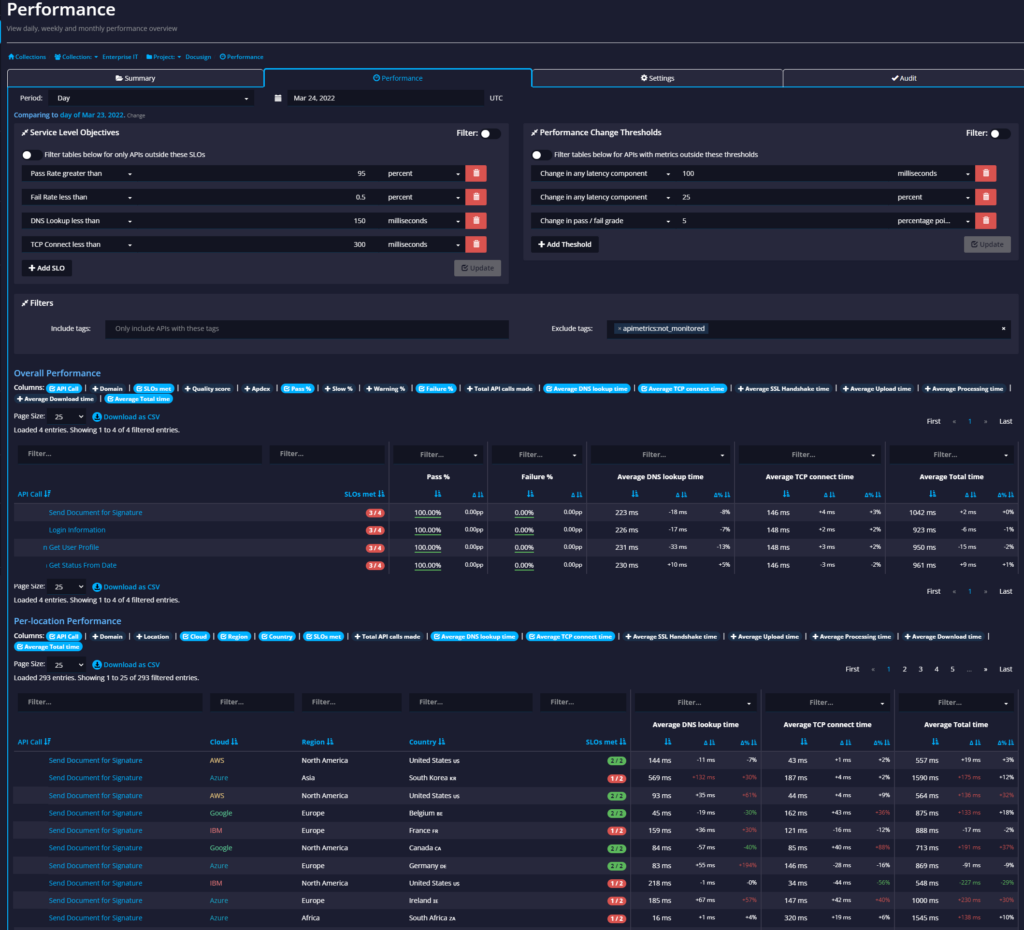Switch to the Audit tab
This screenshot has width=1024, height=930.
[904, 78]
